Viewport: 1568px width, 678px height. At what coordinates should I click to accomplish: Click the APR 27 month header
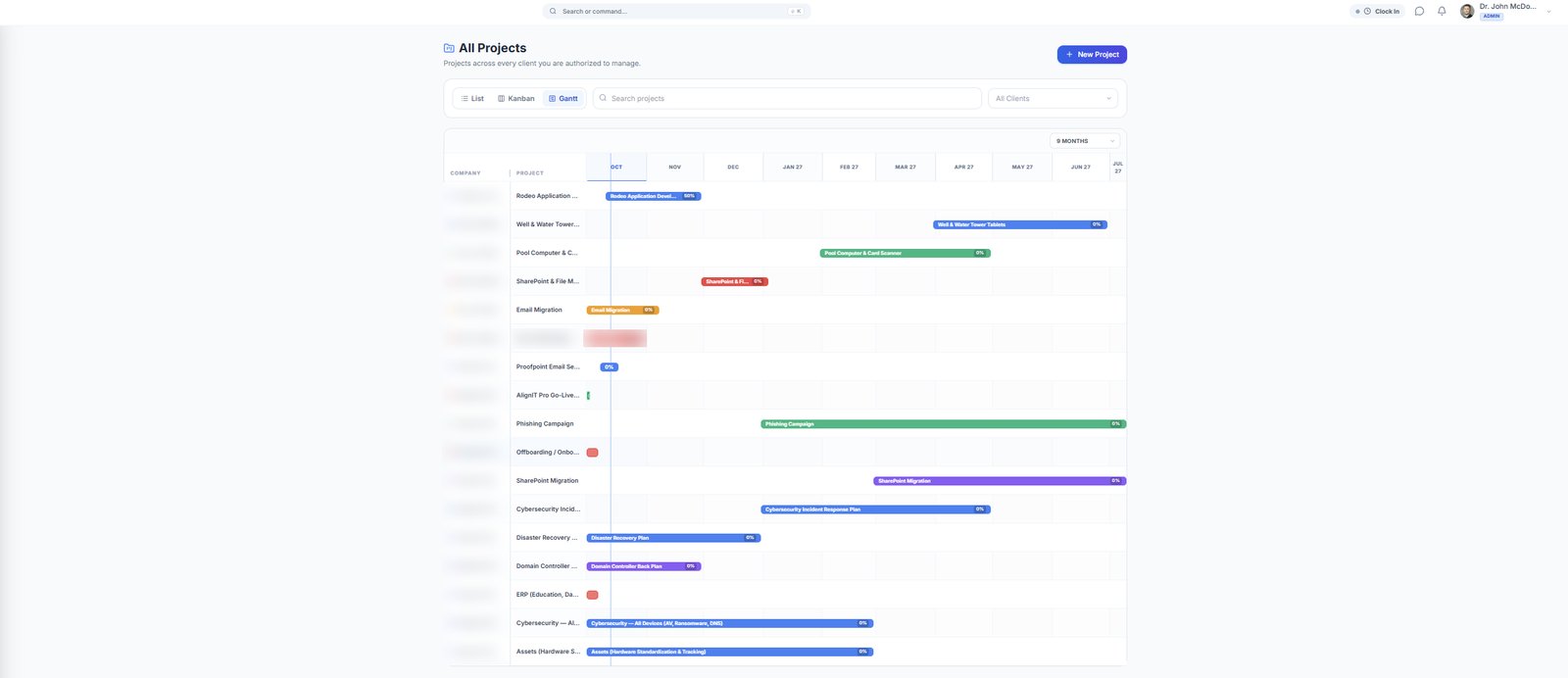[964, 168]
